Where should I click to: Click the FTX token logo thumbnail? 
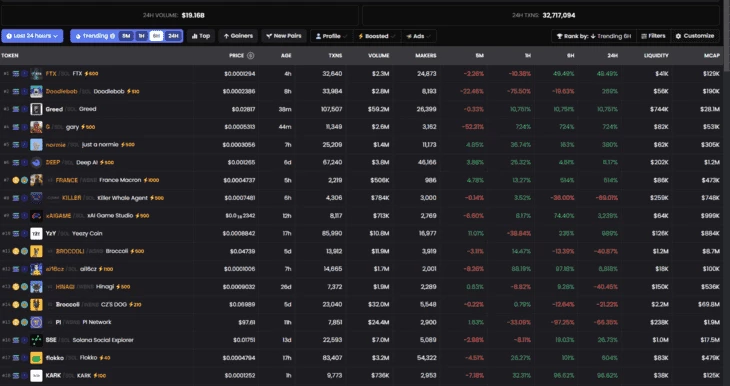pos(36,74)
